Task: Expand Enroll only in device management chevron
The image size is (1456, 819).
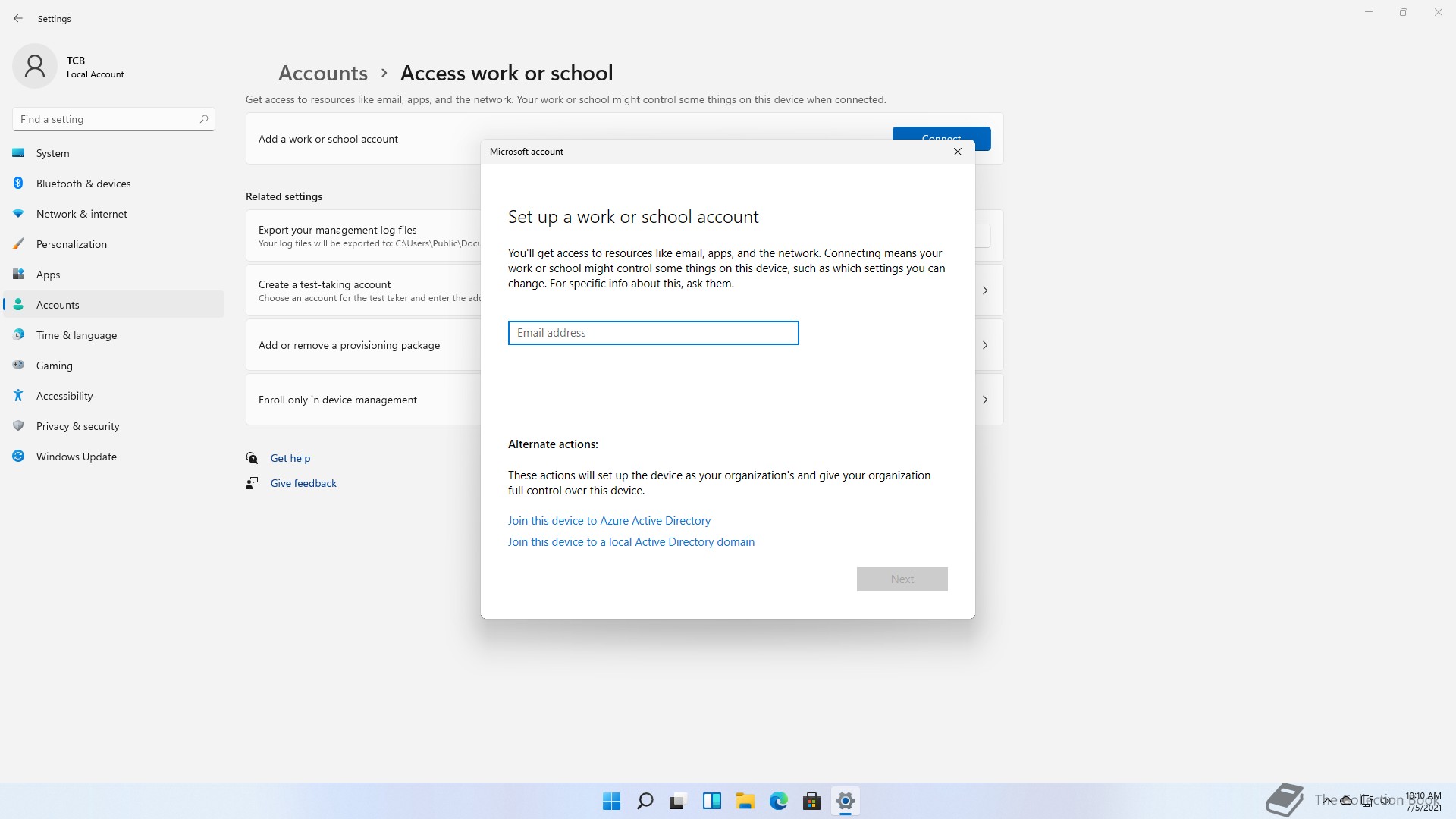Action: (x=985, y=400)
